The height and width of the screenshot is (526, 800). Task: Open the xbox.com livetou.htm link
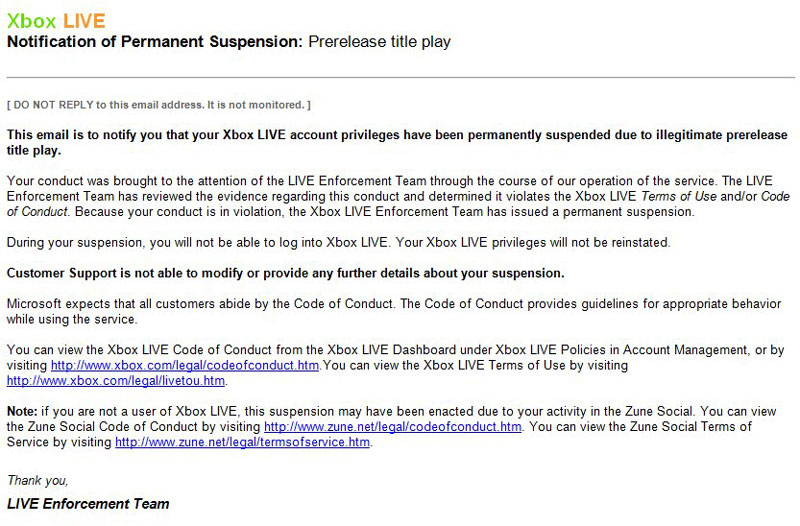(x=116, y=381)
